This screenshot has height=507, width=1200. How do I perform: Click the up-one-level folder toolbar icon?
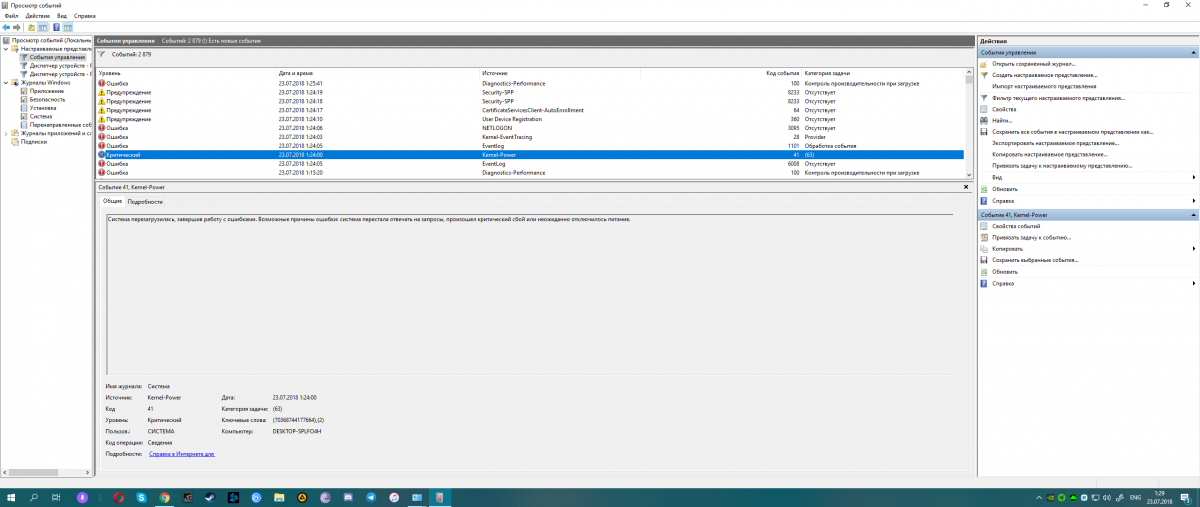pos(31,27)
